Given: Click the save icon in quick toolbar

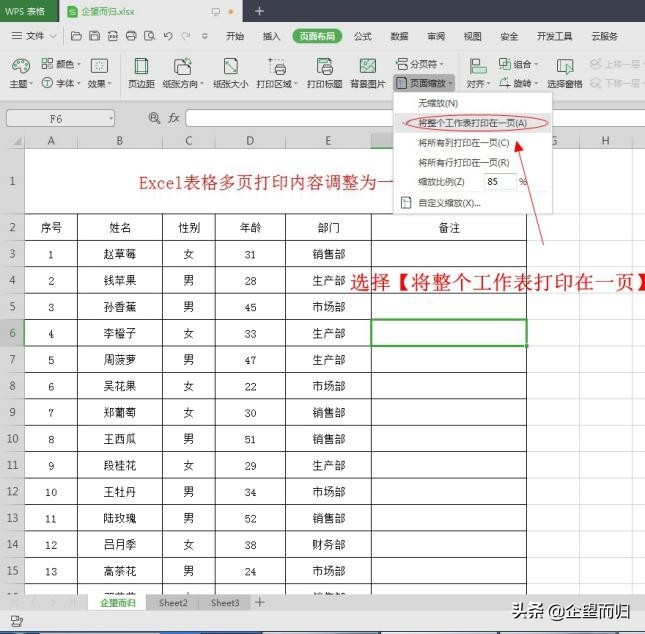Looking at the screenshot, I should pyautogui.click(x=94, y=36).
